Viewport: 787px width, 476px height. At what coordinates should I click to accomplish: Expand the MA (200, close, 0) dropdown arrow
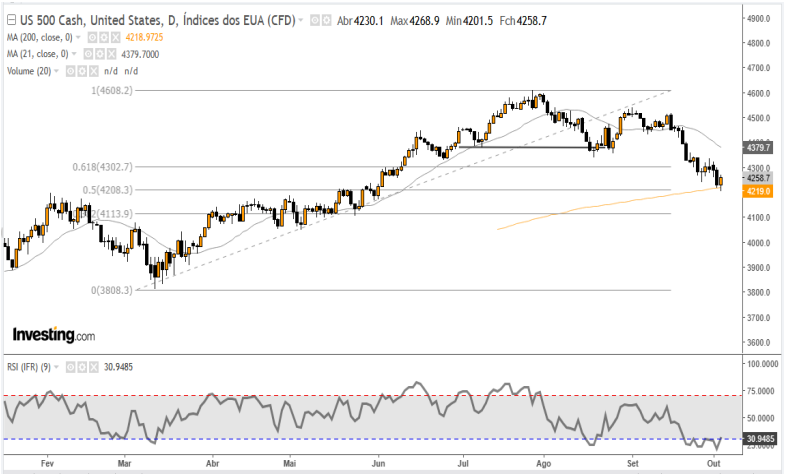tap(78, 37)
